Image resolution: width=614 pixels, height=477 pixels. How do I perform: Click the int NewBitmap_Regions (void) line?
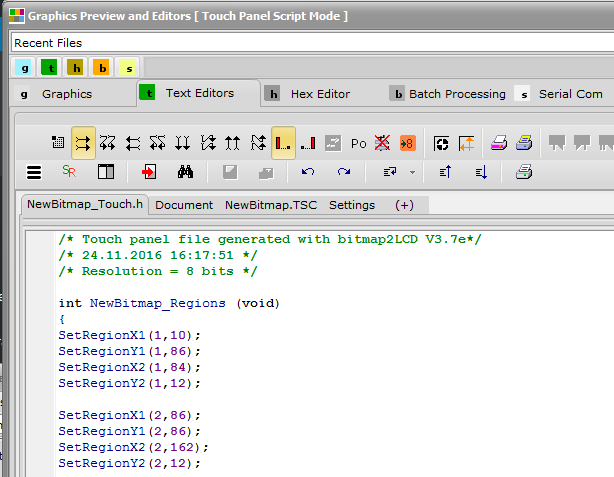point(169,303)
